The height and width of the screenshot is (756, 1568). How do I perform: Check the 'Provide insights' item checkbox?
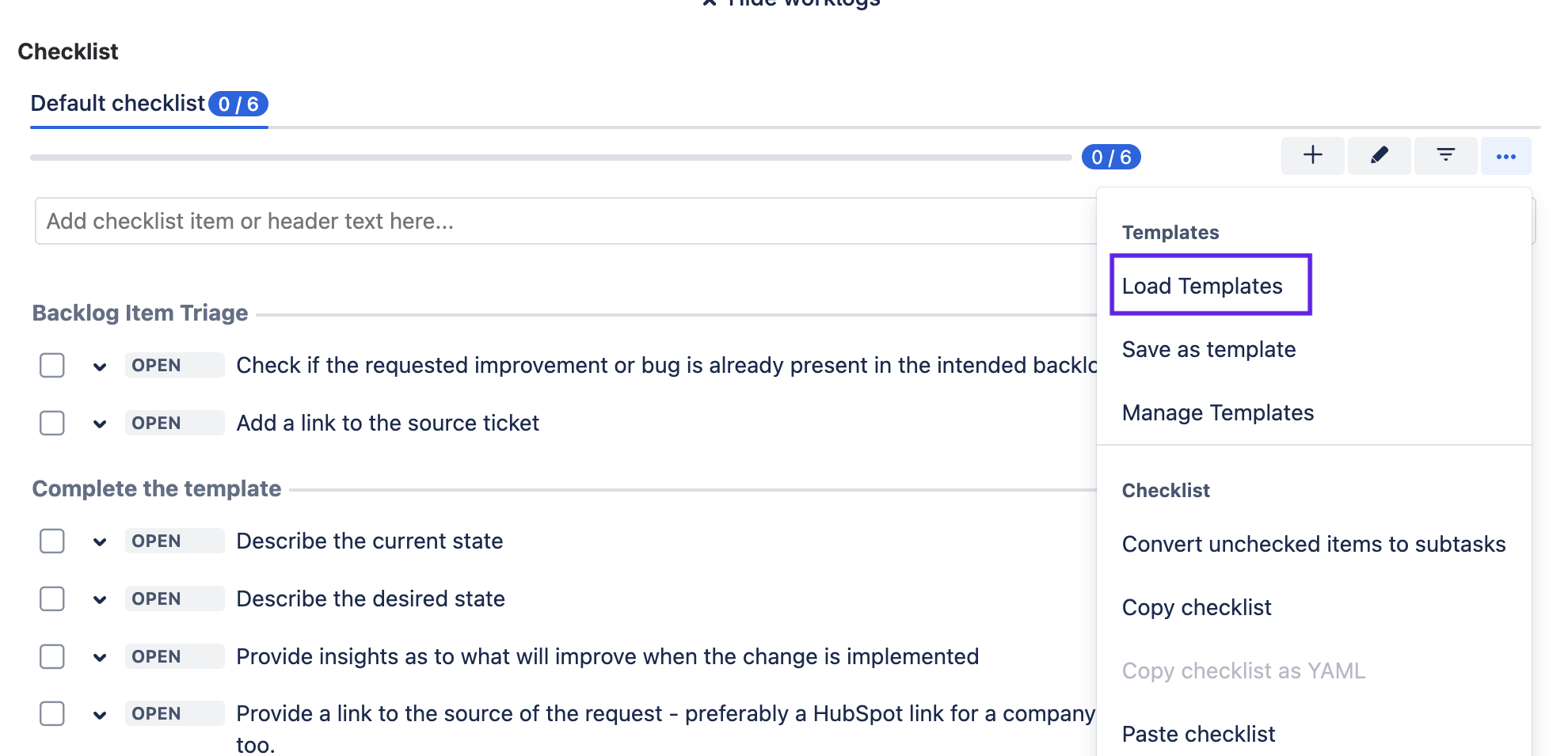click(x=52, y=656)
